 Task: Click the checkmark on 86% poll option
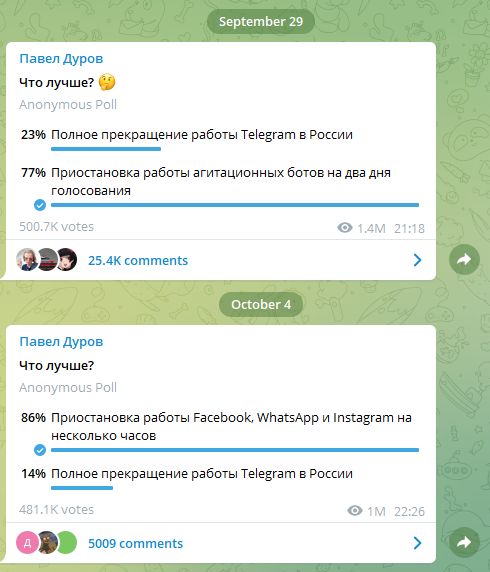coord(40,450)
